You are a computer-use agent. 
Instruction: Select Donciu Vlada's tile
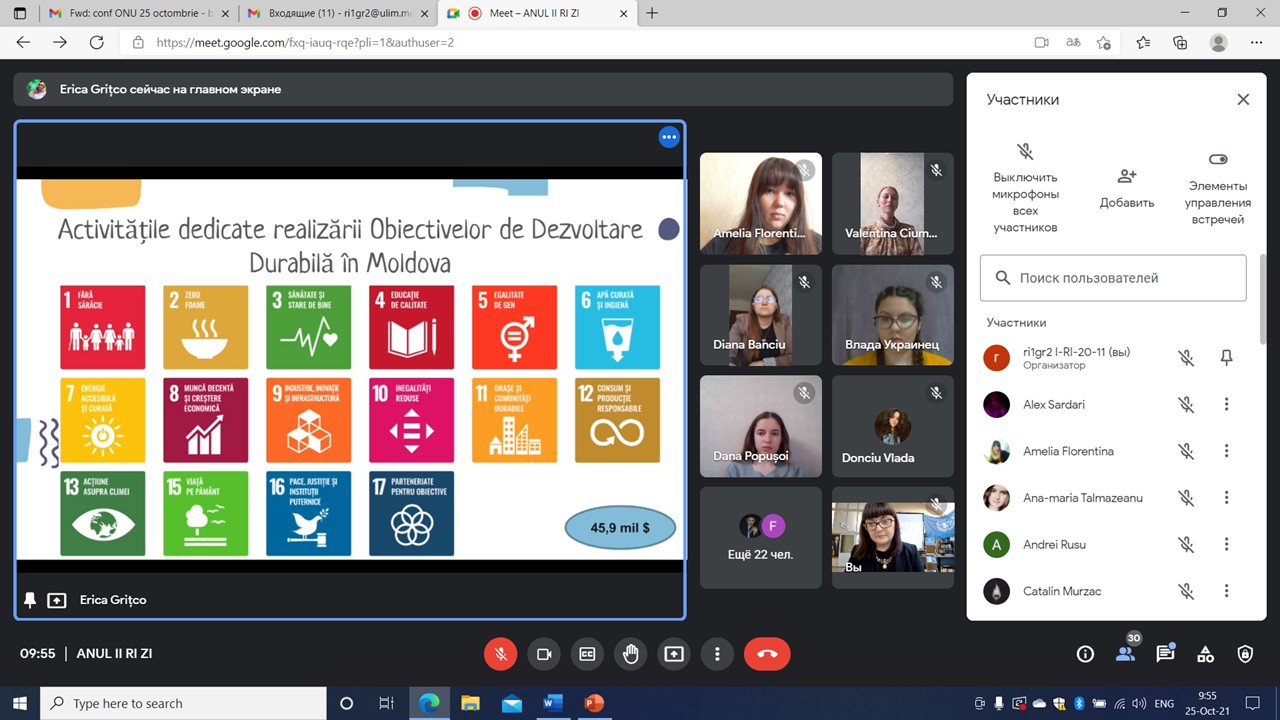pos(893,426)
